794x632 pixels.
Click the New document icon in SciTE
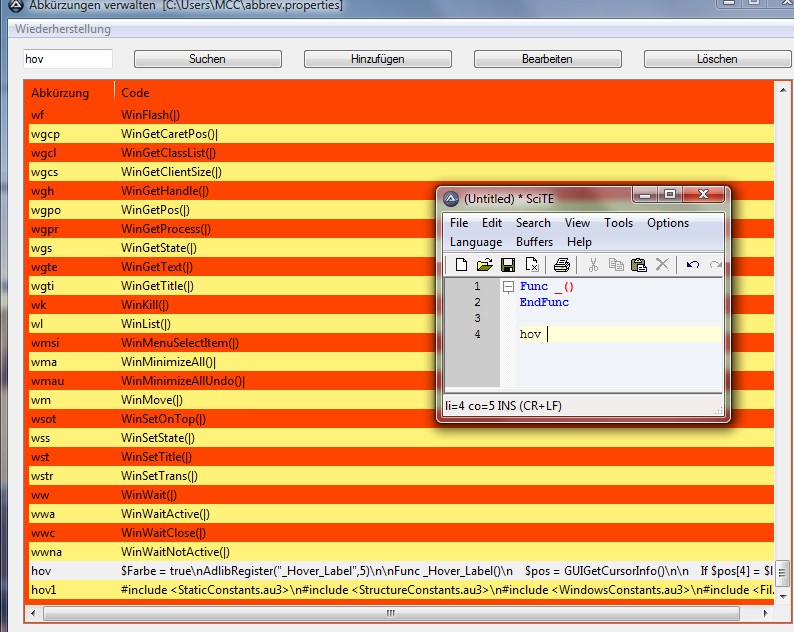(x=461, y=265)
